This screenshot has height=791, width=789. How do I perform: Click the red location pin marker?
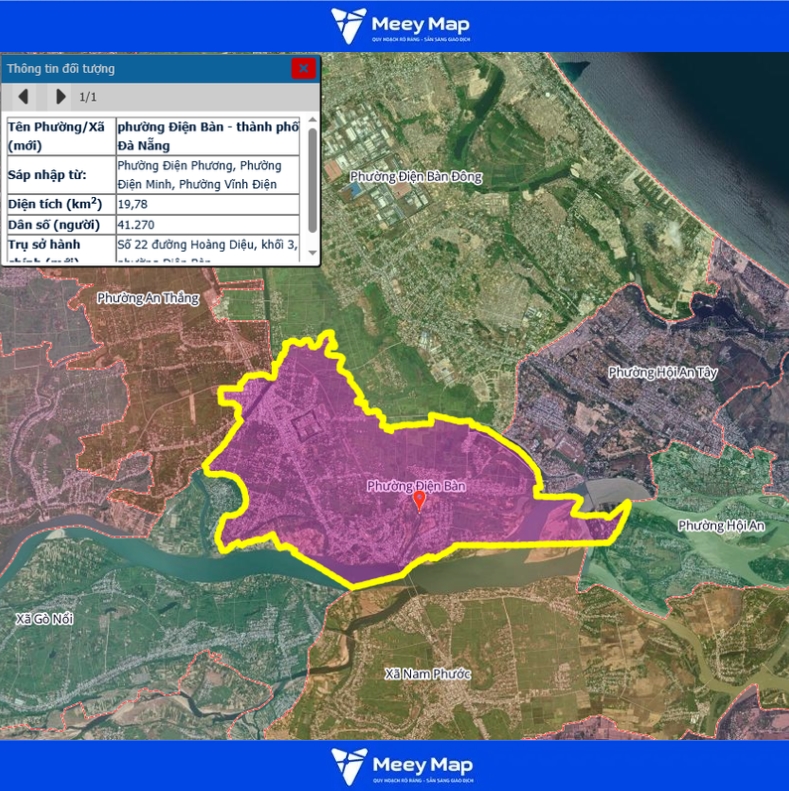420,501
